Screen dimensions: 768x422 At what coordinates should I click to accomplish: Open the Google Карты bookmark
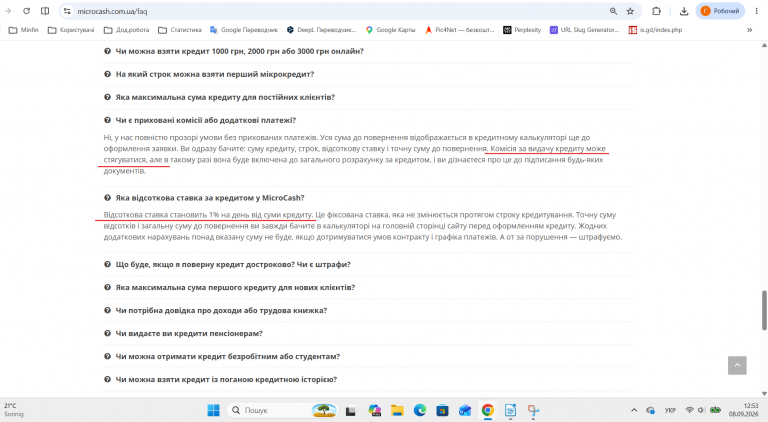pyautogui.click(x=390, y=30)
